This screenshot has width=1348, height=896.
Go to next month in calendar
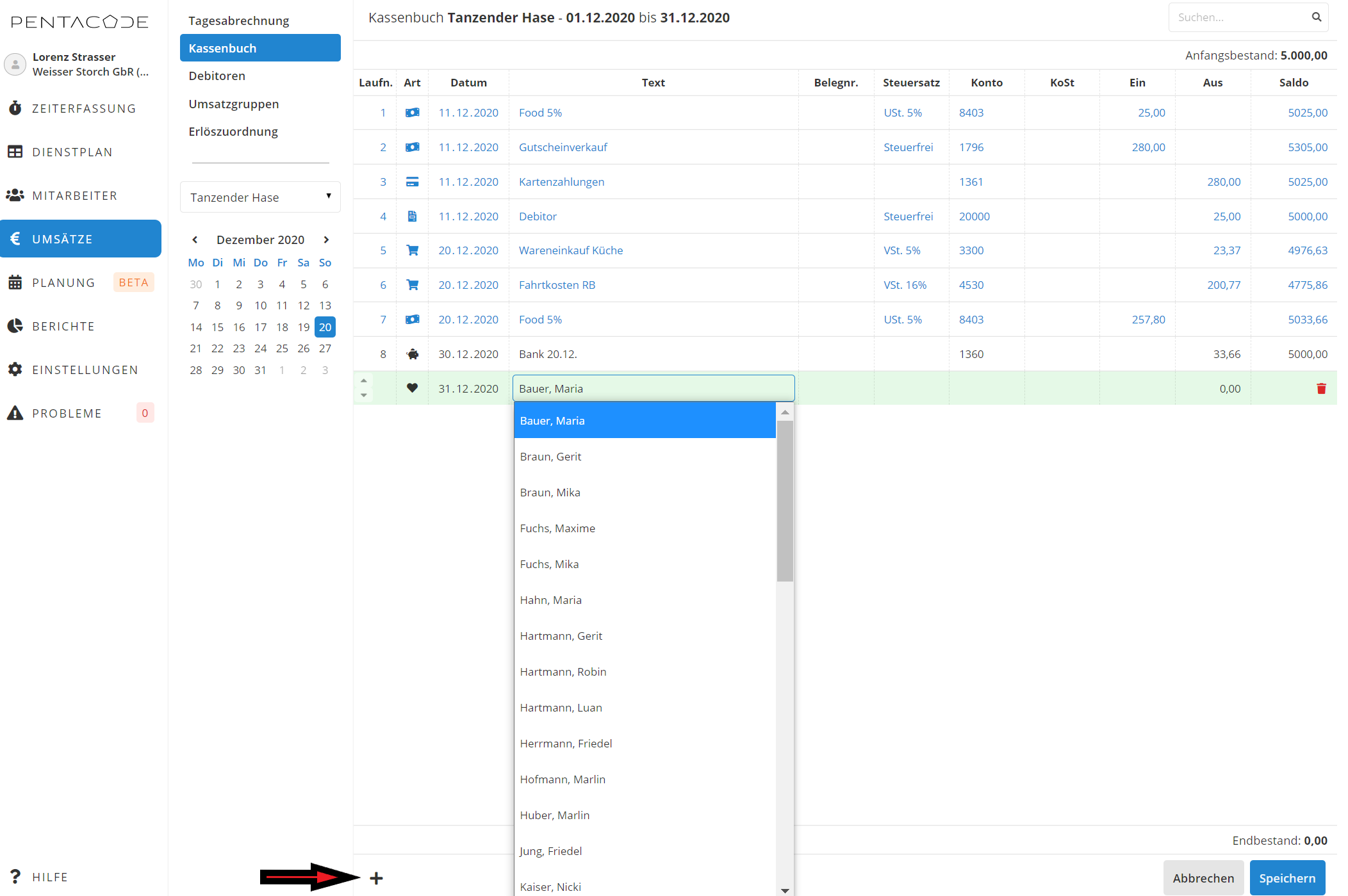click(326, 240)
